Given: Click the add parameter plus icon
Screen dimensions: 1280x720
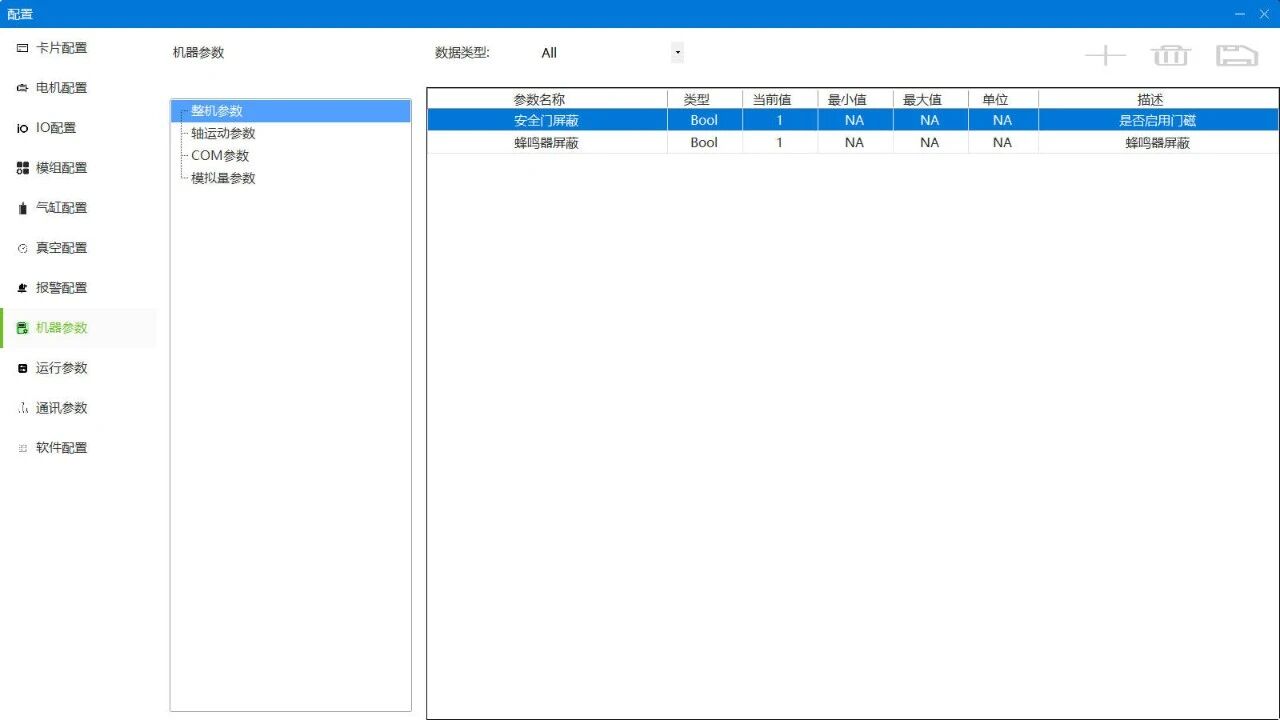Looking at the screenshot, I should [1106, 55].
